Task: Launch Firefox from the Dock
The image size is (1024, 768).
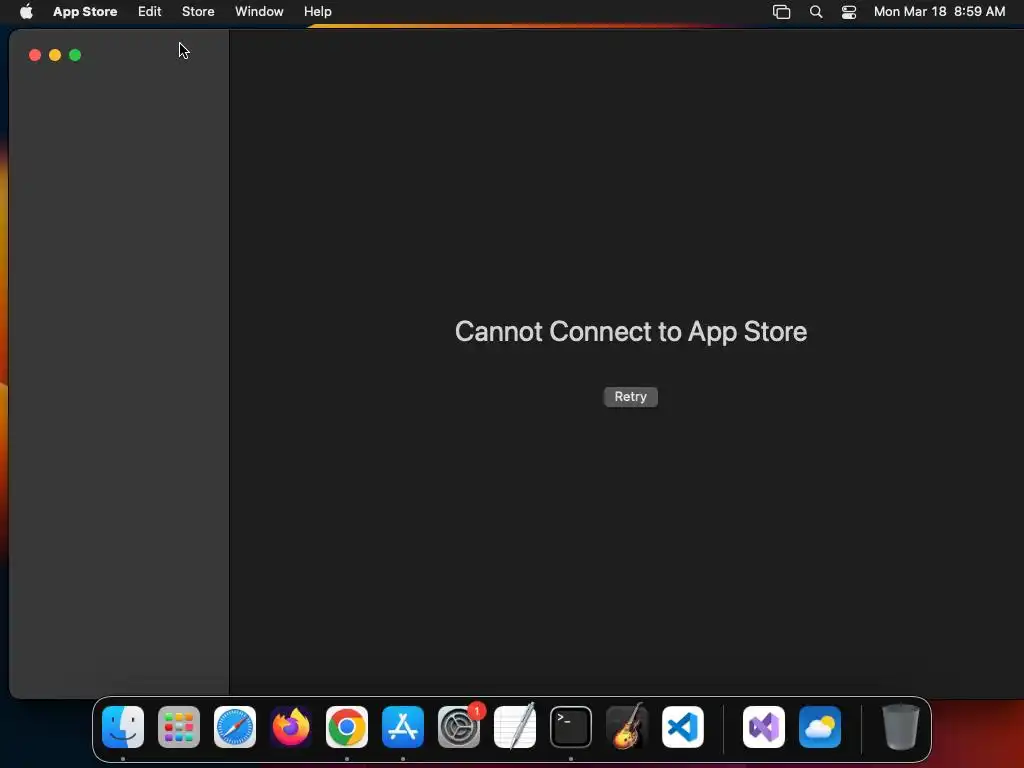Action: [x=291, y=727]
